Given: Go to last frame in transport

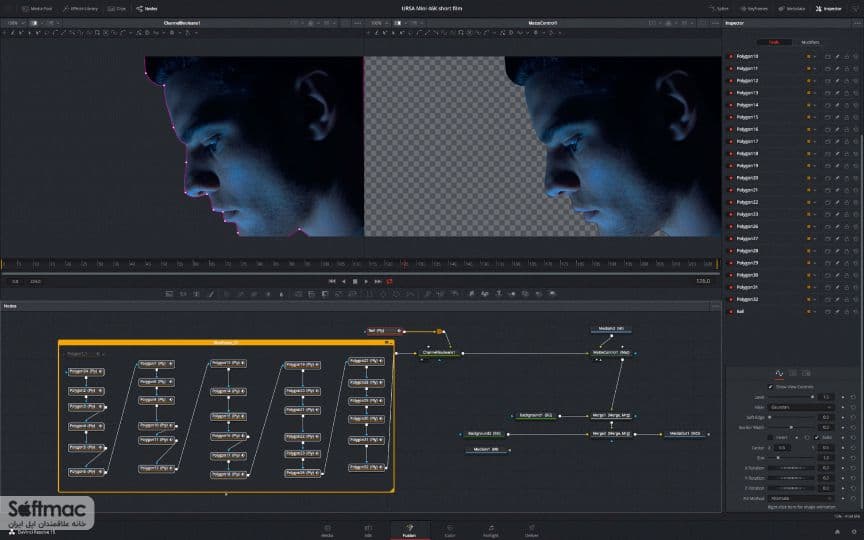Looking at the screenshot, I should 378,281.
